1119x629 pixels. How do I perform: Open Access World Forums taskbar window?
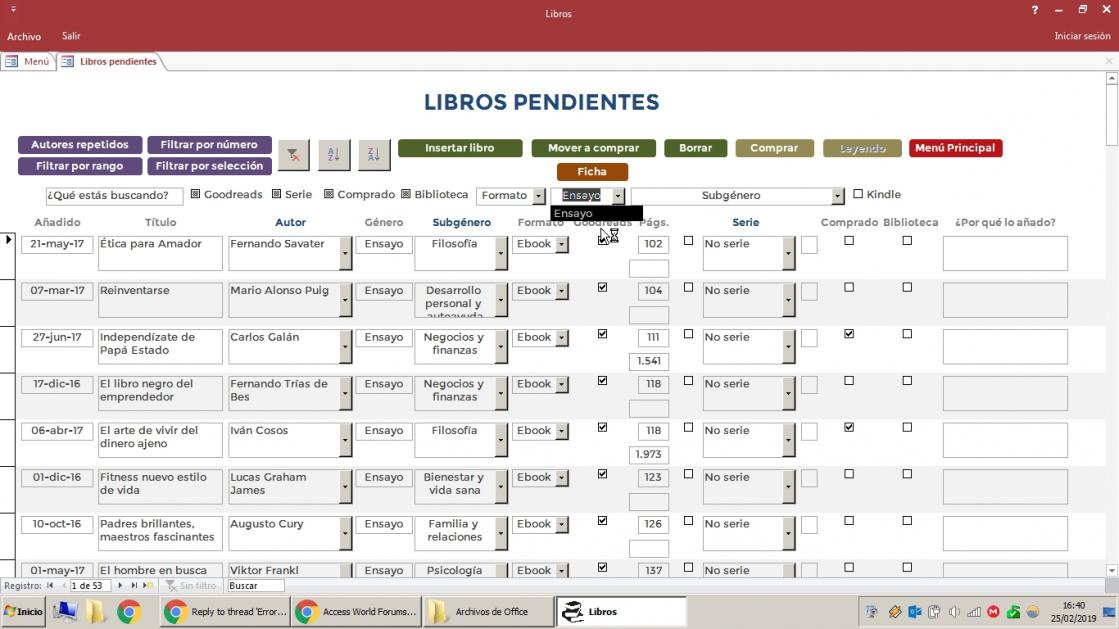tap(357, 612)
